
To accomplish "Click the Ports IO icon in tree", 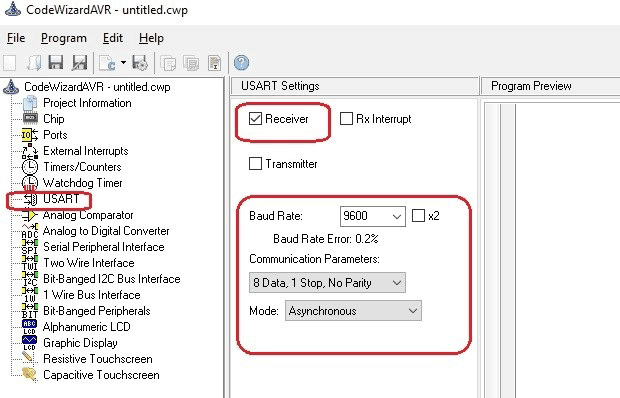I will pyautogui.click(x=30, y=135).
